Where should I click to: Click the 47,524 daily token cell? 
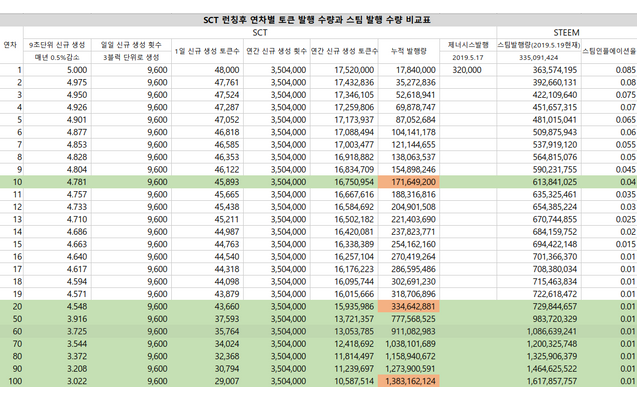pyautogui.click(x=226, y=94)
